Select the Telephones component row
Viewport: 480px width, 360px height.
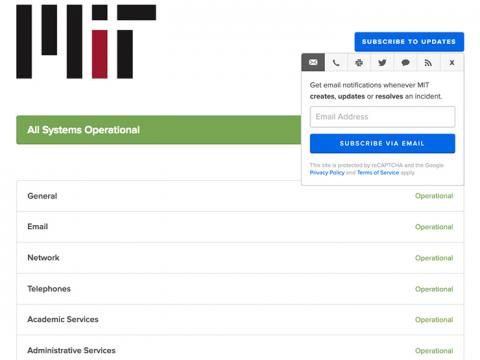pyautogui.click(x=240, y=289)
